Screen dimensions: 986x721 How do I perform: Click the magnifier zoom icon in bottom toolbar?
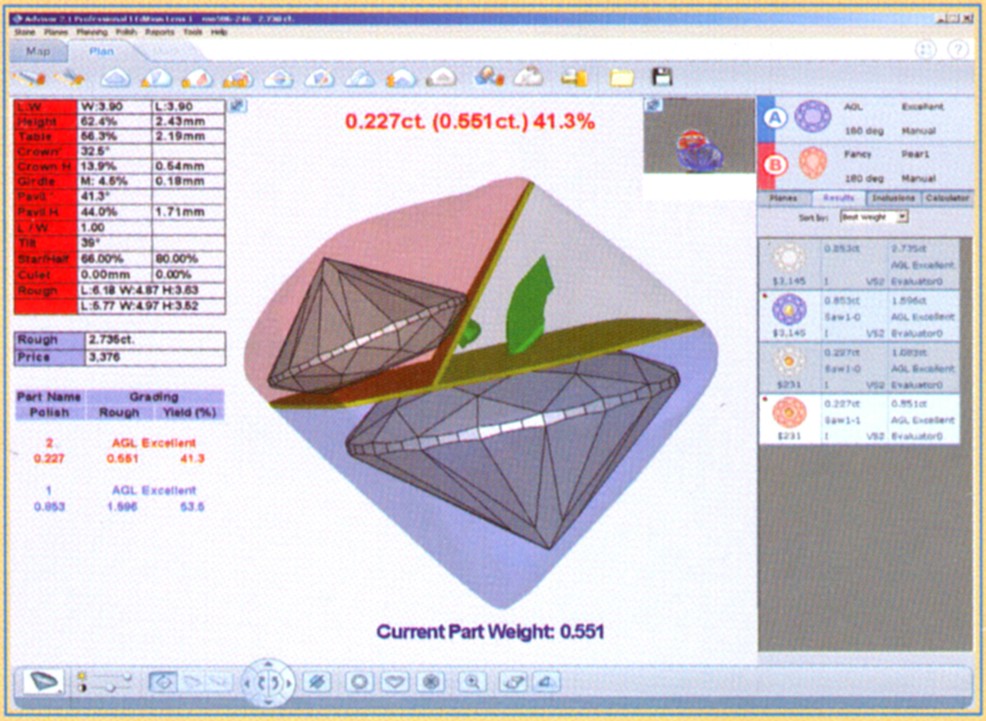pyautogui.click(x=472, y=681)
